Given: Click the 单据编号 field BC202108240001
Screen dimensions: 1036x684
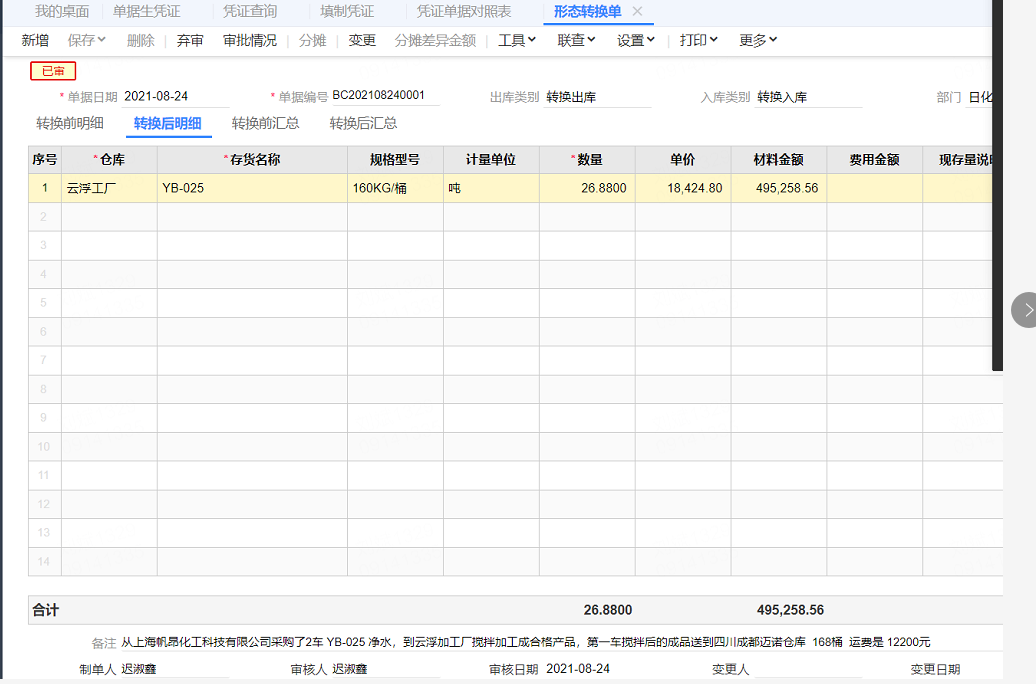Looking at the screenshot, I should point(386,96).
